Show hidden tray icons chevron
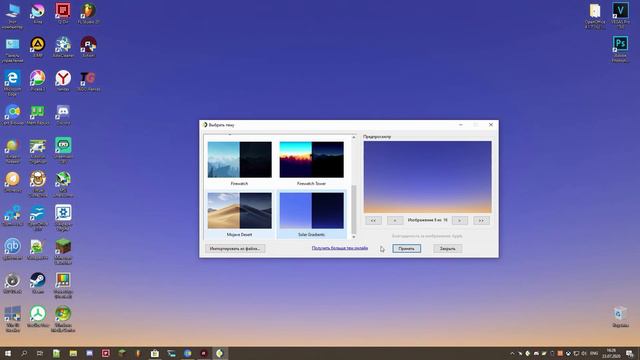Image resolution: width=640 pixels, height=360 pixels. coord(512,353)
